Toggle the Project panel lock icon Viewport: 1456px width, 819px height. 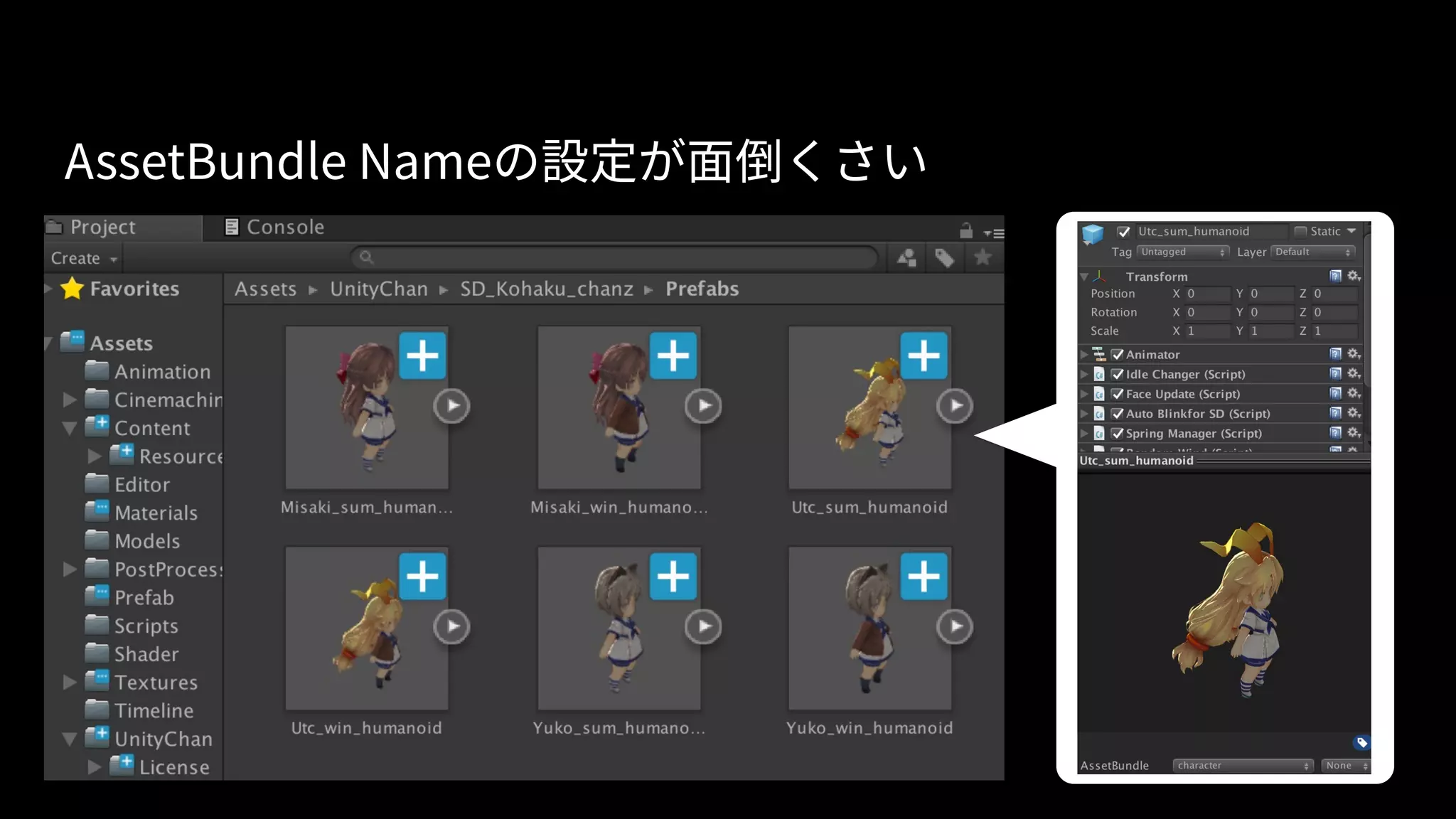[x=965, y=230]
